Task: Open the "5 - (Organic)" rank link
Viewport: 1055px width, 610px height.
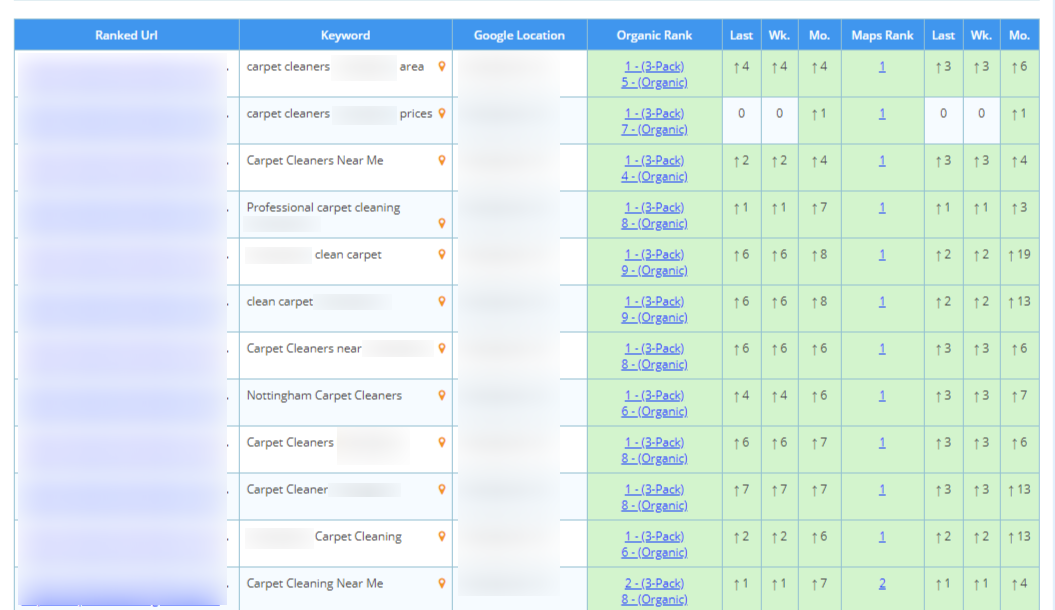Action: tap(654, 83)
